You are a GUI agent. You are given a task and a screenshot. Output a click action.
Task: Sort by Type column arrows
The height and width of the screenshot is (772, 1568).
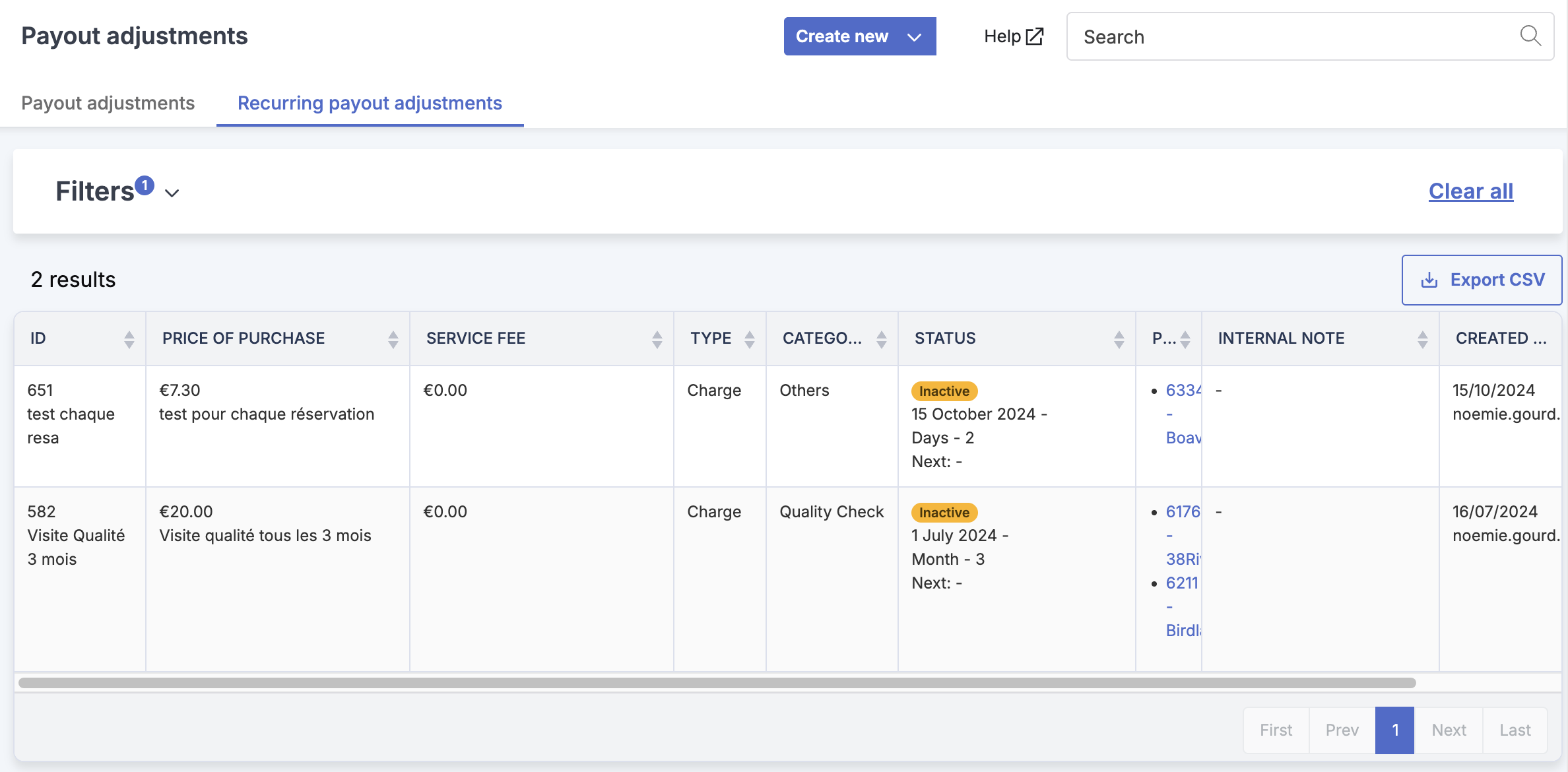(x=750, y=339)
